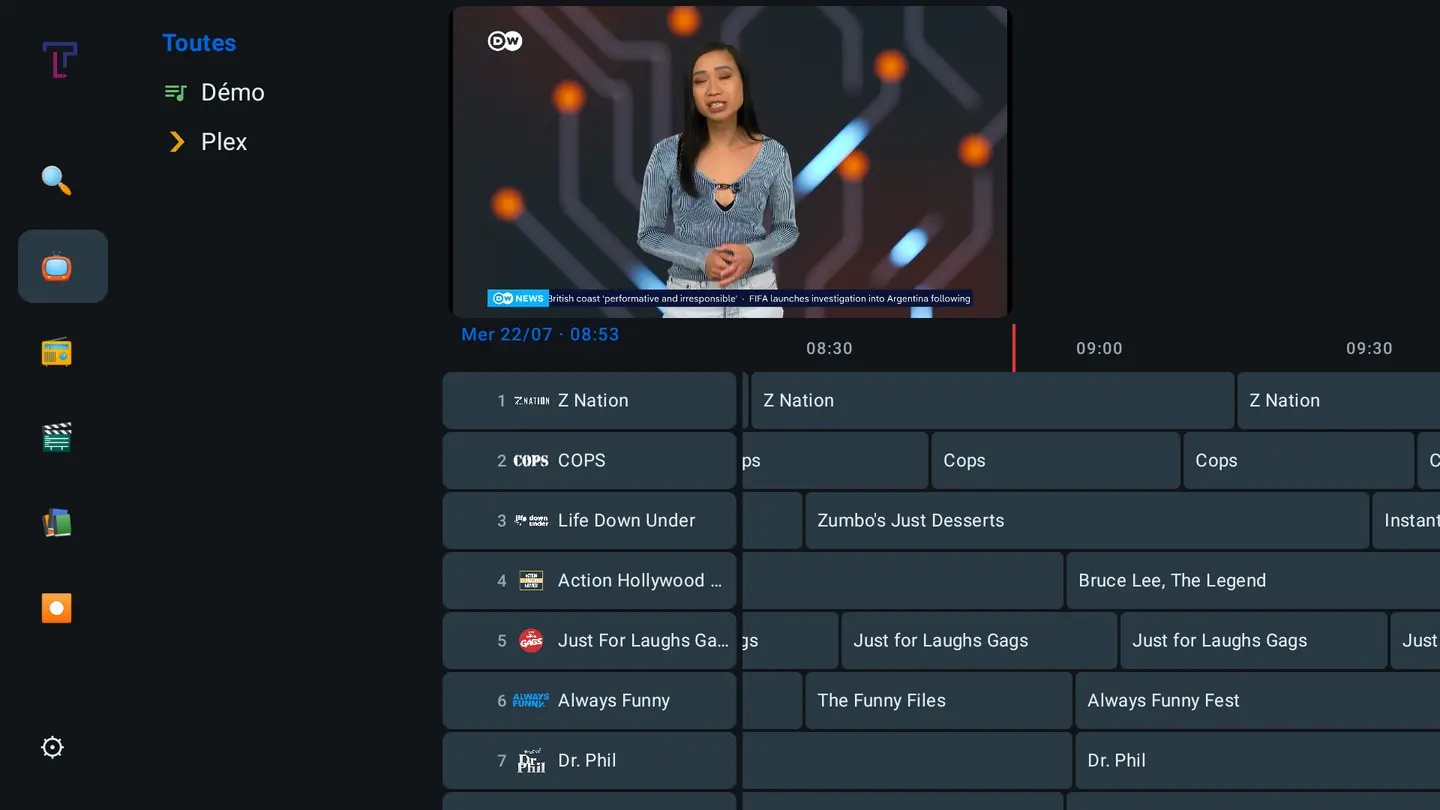Select channel 2 COPS
Viewport: 1440px width, 810px height.
click(590, 460)
